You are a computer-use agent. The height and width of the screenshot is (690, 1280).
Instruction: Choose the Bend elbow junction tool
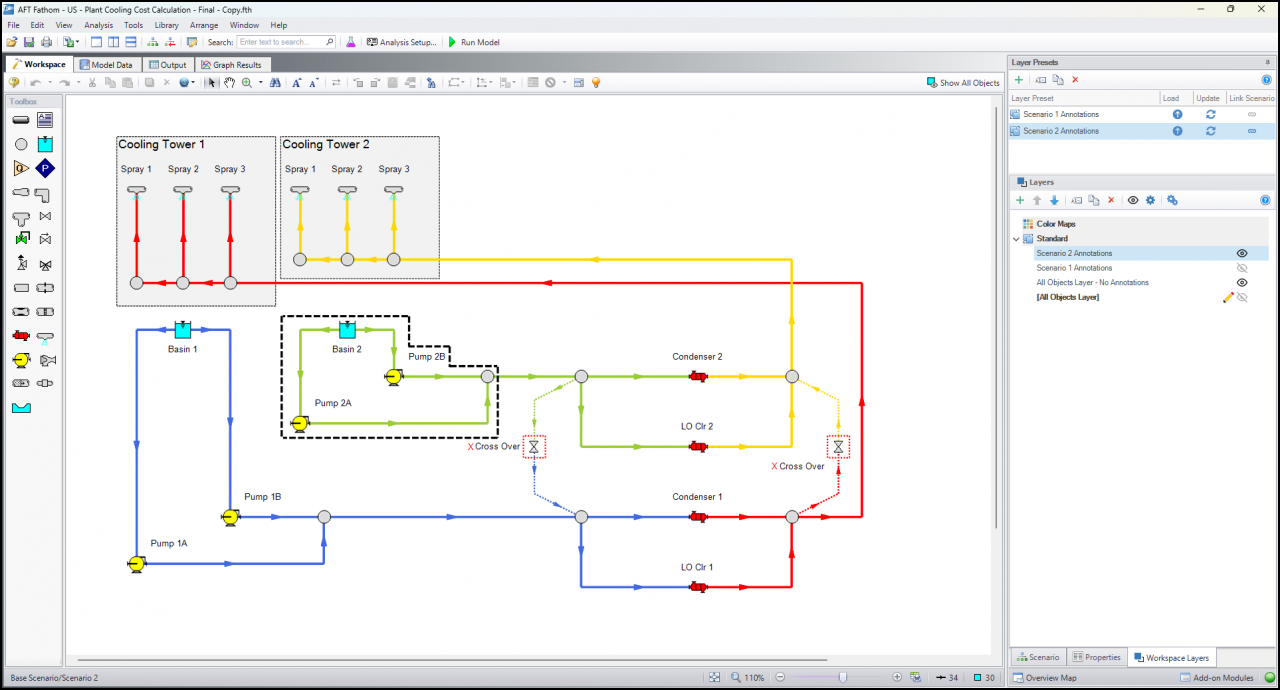tap(43, 193)
